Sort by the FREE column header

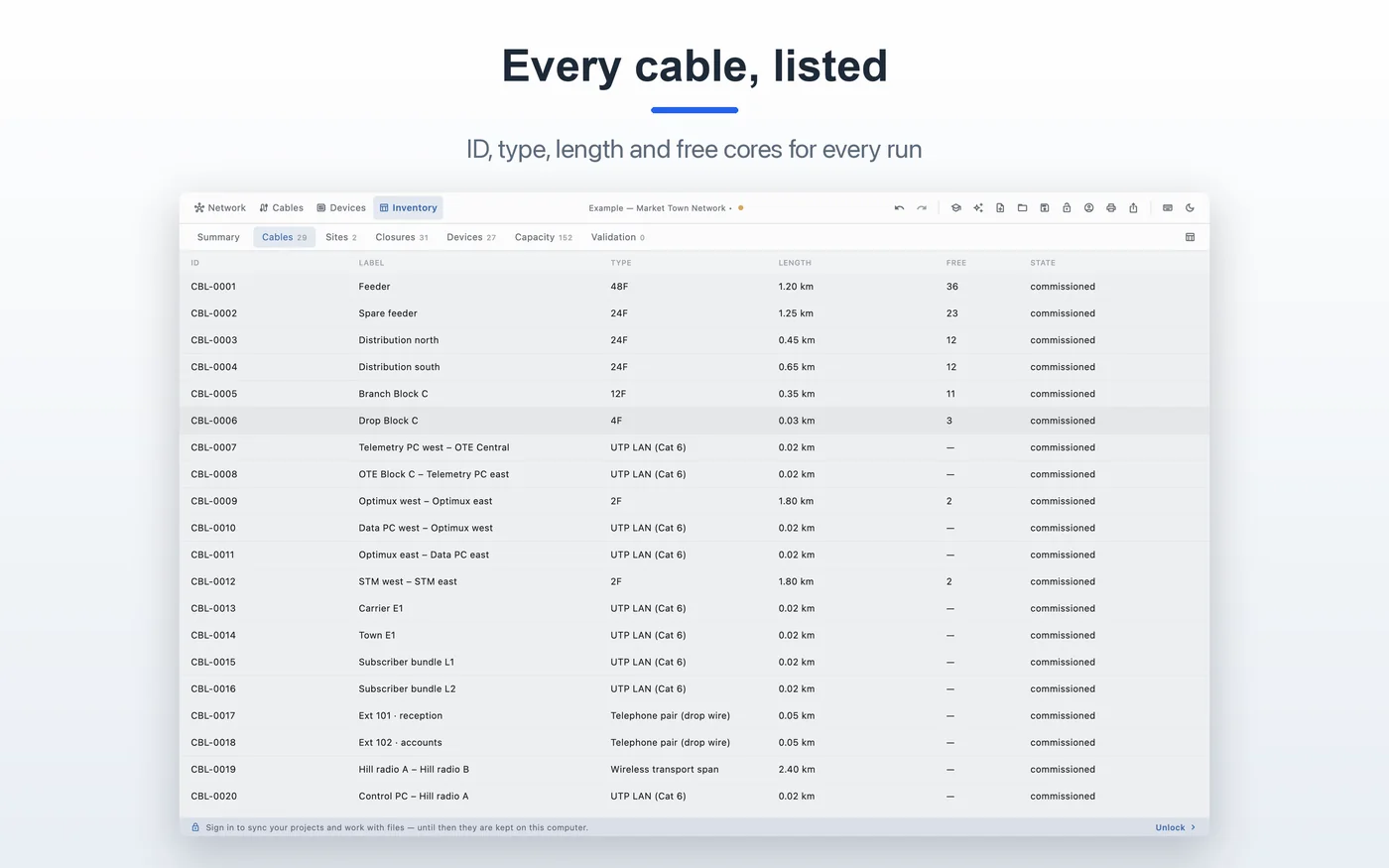[956, 263]
